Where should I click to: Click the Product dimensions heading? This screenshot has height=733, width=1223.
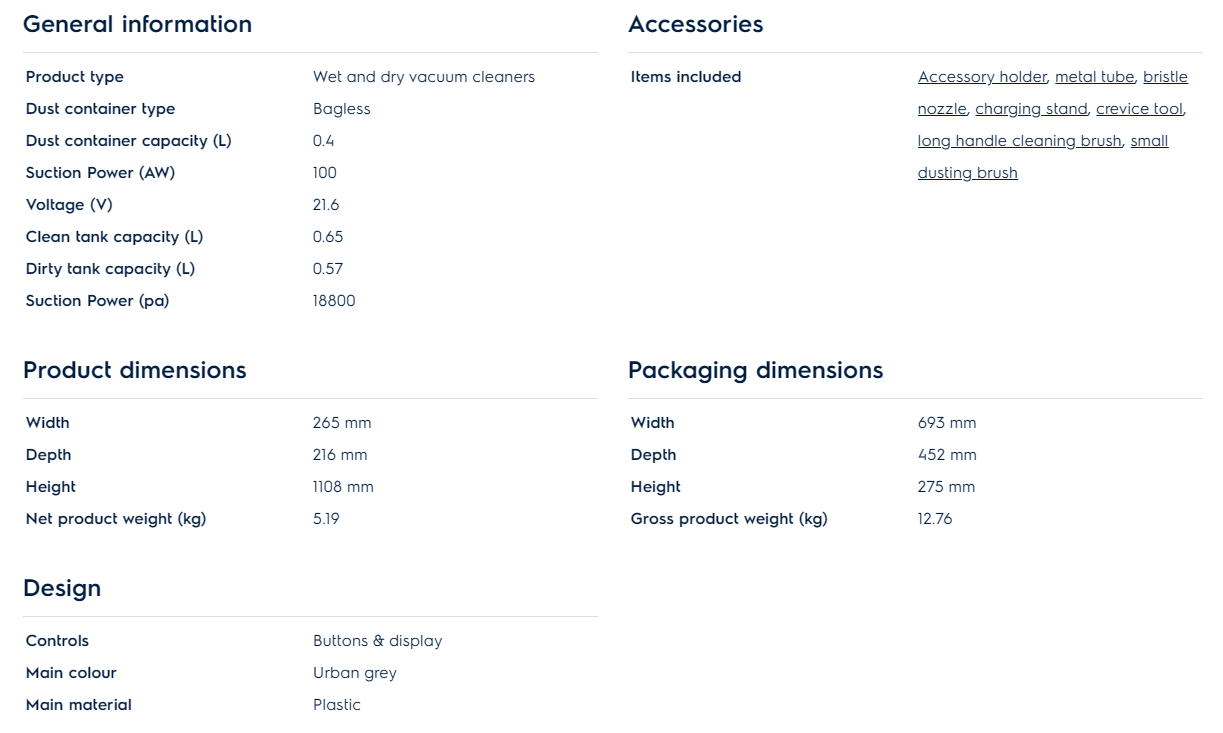click(x=134, y=370)
